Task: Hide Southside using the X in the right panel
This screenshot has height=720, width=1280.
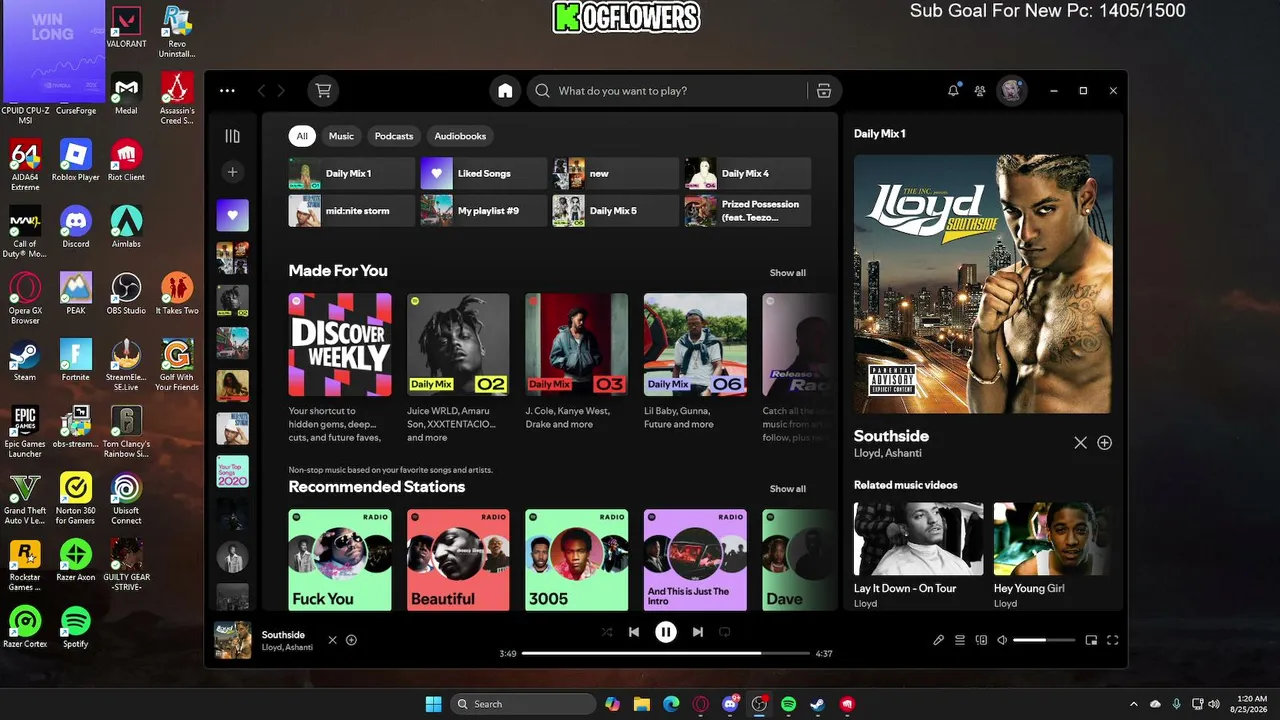Action: 1080,443
